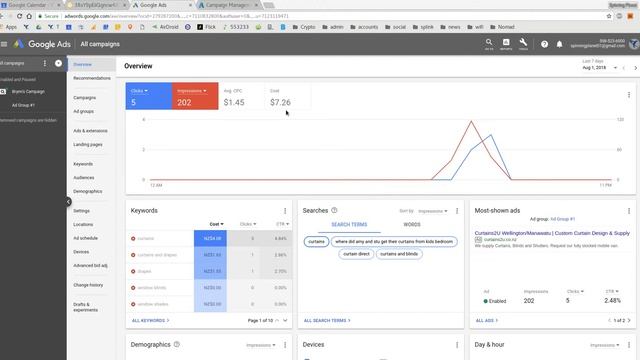
Task: Open Keywords Clicks column dropdown
Action: 248,224
